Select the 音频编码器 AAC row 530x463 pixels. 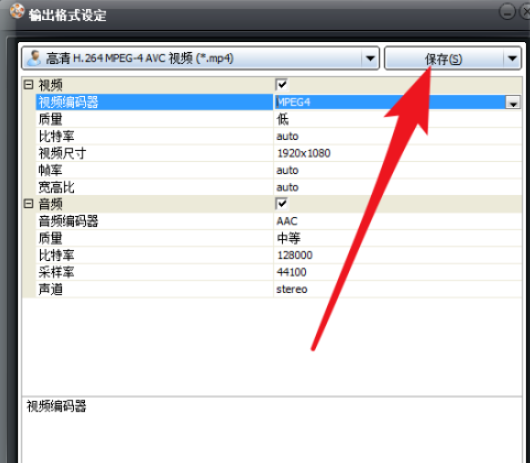coord(279,221)
